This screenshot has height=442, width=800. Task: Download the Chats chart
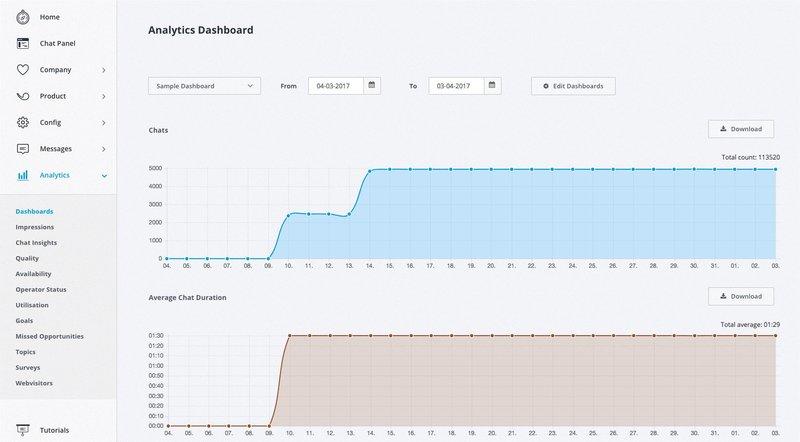pyautogui.click(x=741, y=129)
